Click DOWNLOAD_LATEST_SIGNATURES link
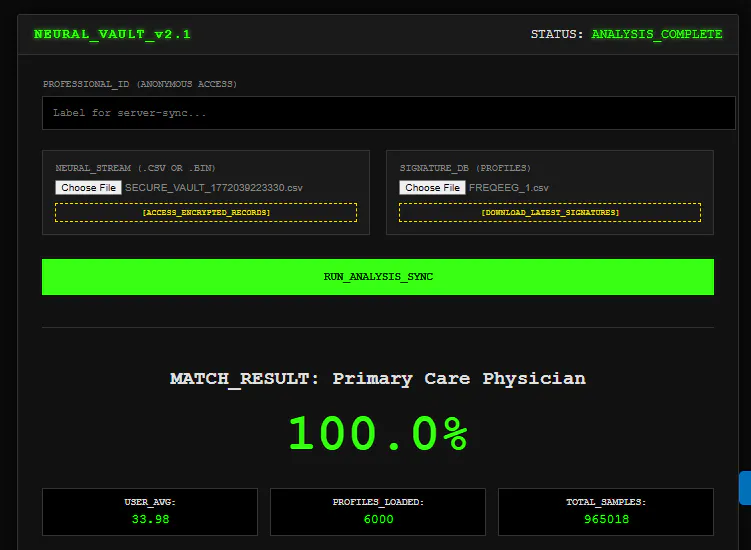The height and width of the screenshot is (550, 751). pyautogui.click(x=550, y=212)
